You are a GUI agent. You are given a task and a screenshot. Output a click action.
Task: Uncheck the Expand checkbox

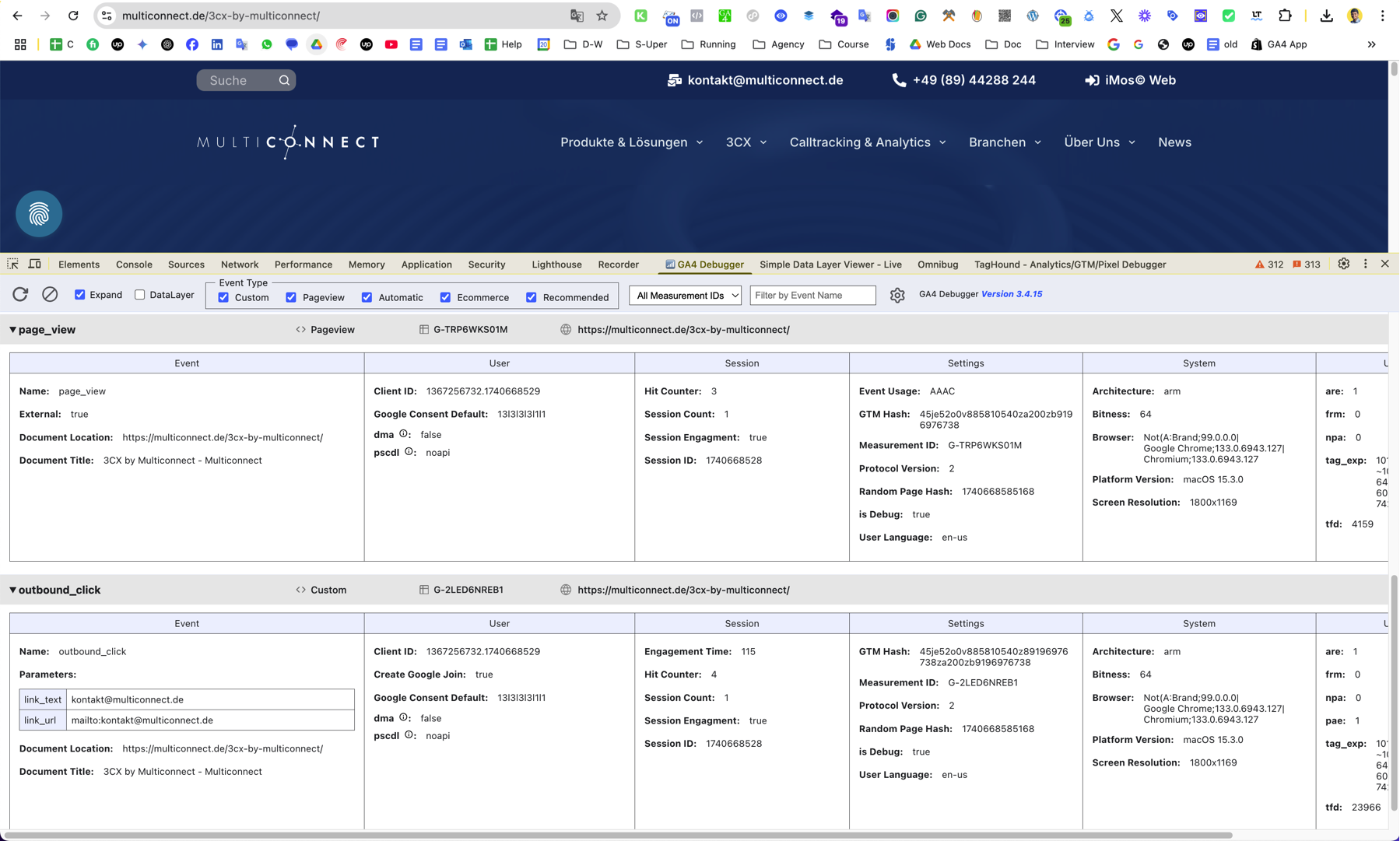coord(80,295)
